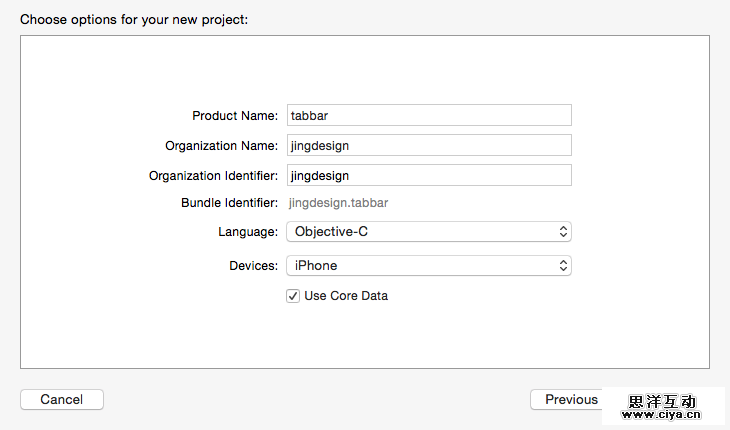Click the "Language:" label
The image size is (730, 430).
point(248,232)
